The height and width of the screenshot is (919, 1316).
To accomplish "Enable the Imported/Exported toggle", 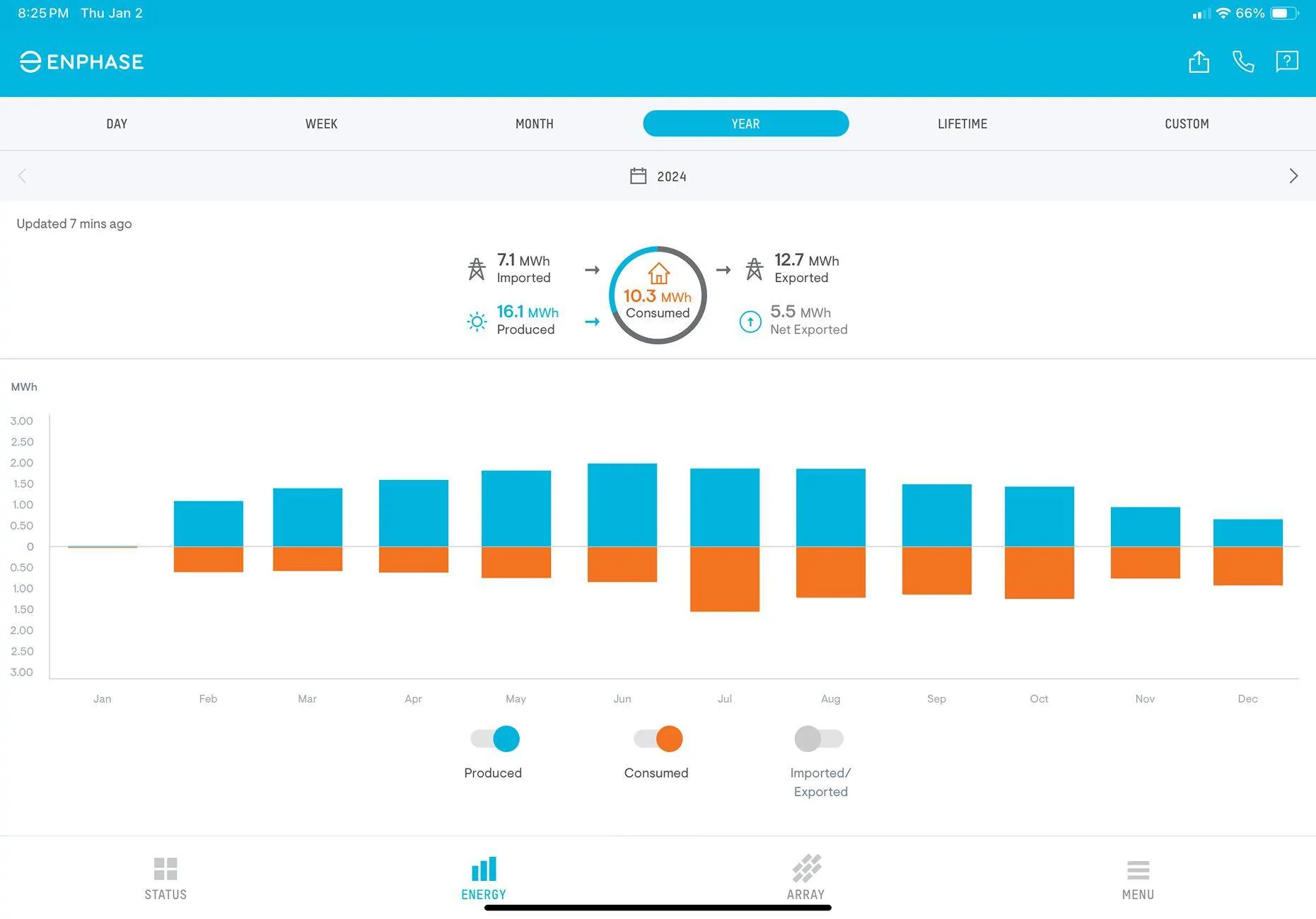I will tap(819, 739).
